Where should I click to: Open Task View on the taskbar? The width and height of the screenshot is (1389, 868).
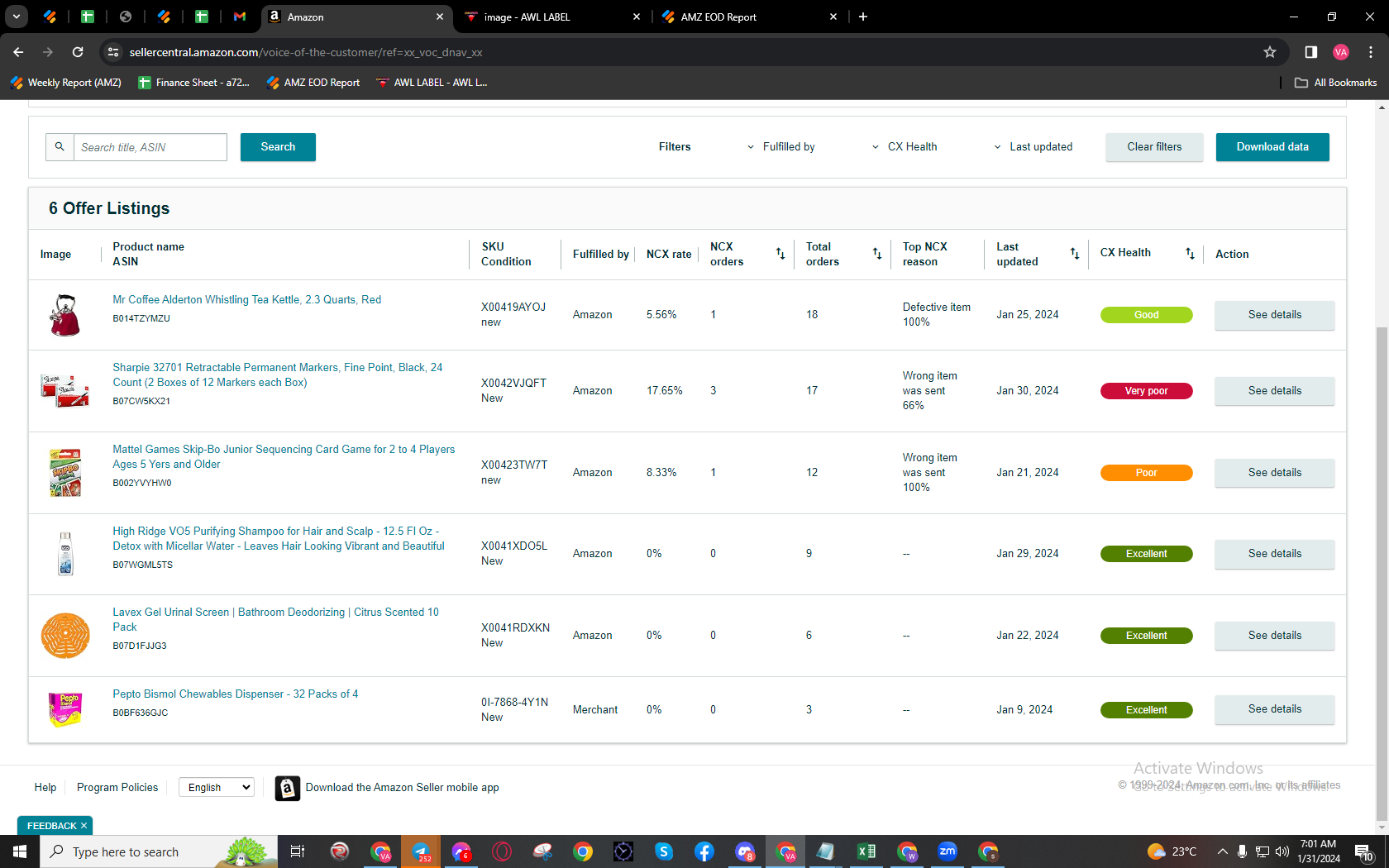pyautogui.click(x=298, y=851)
